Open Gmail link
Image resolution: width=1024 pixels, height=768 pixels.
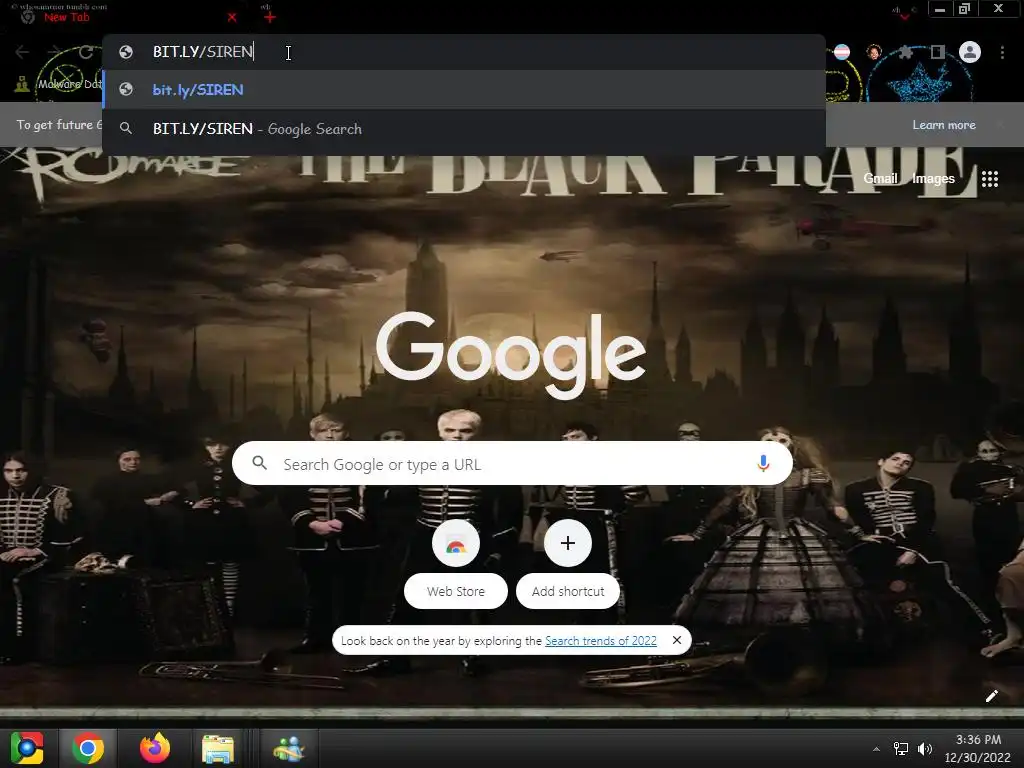click(880, 178)
